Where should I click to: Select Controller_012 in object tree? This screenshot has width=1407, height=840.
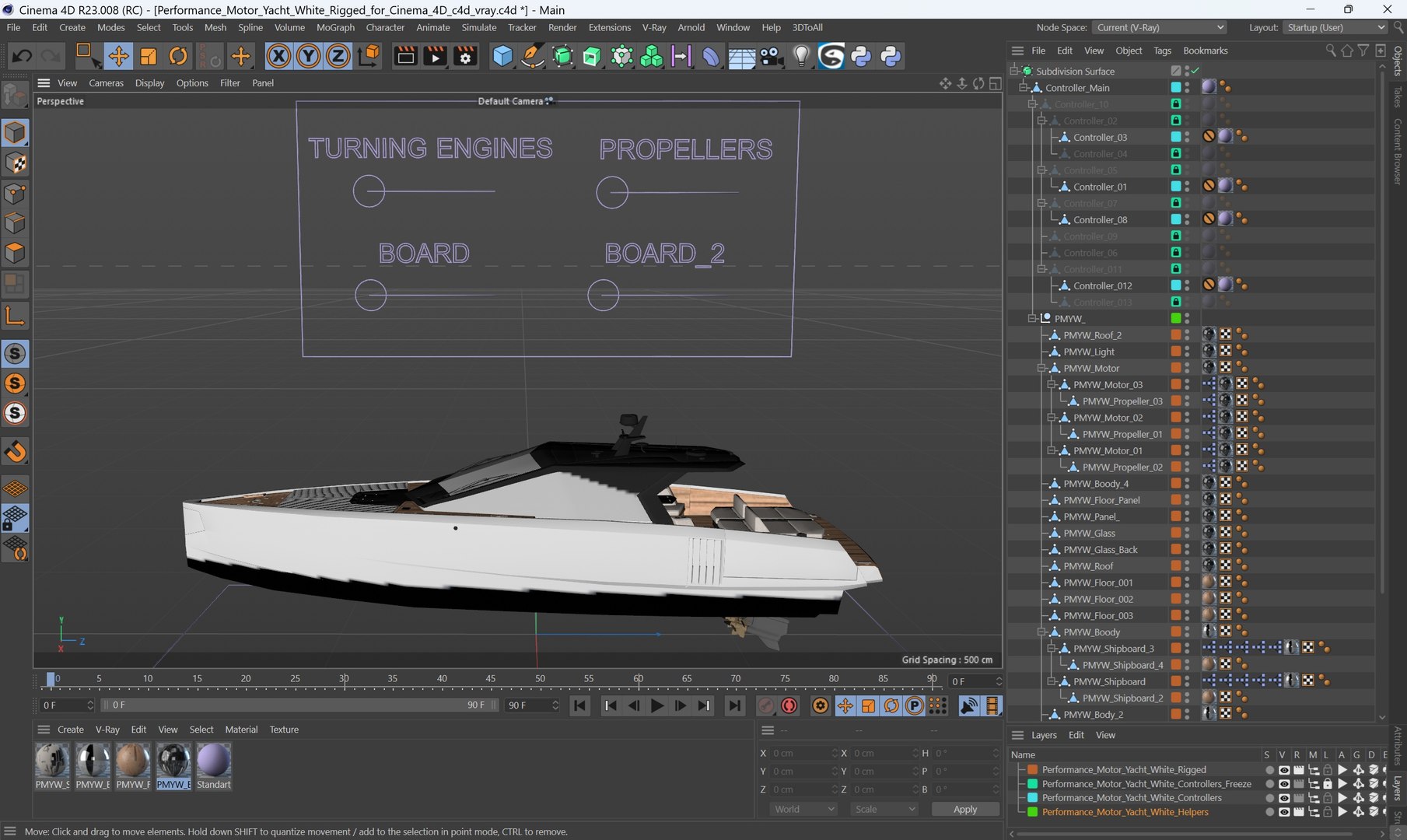pyautogui.click(x=1102, y=285)
